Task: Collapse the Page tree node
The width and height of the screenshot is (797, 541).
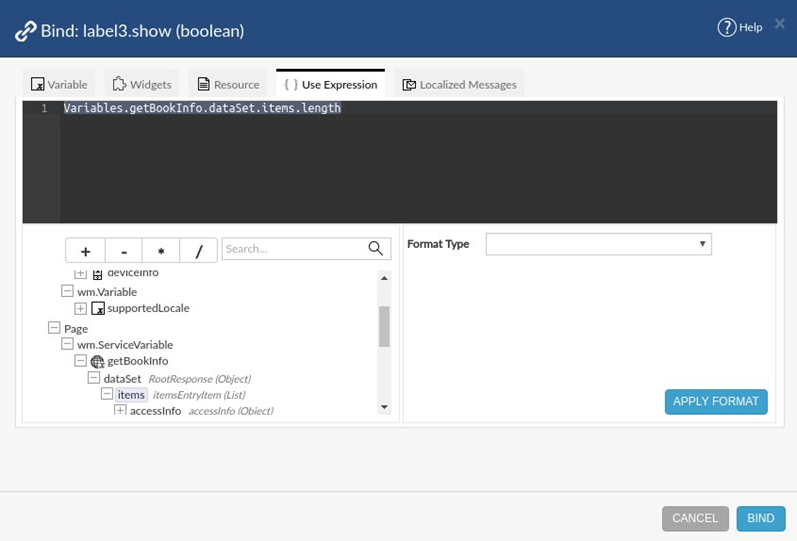Action: point(54,328)
